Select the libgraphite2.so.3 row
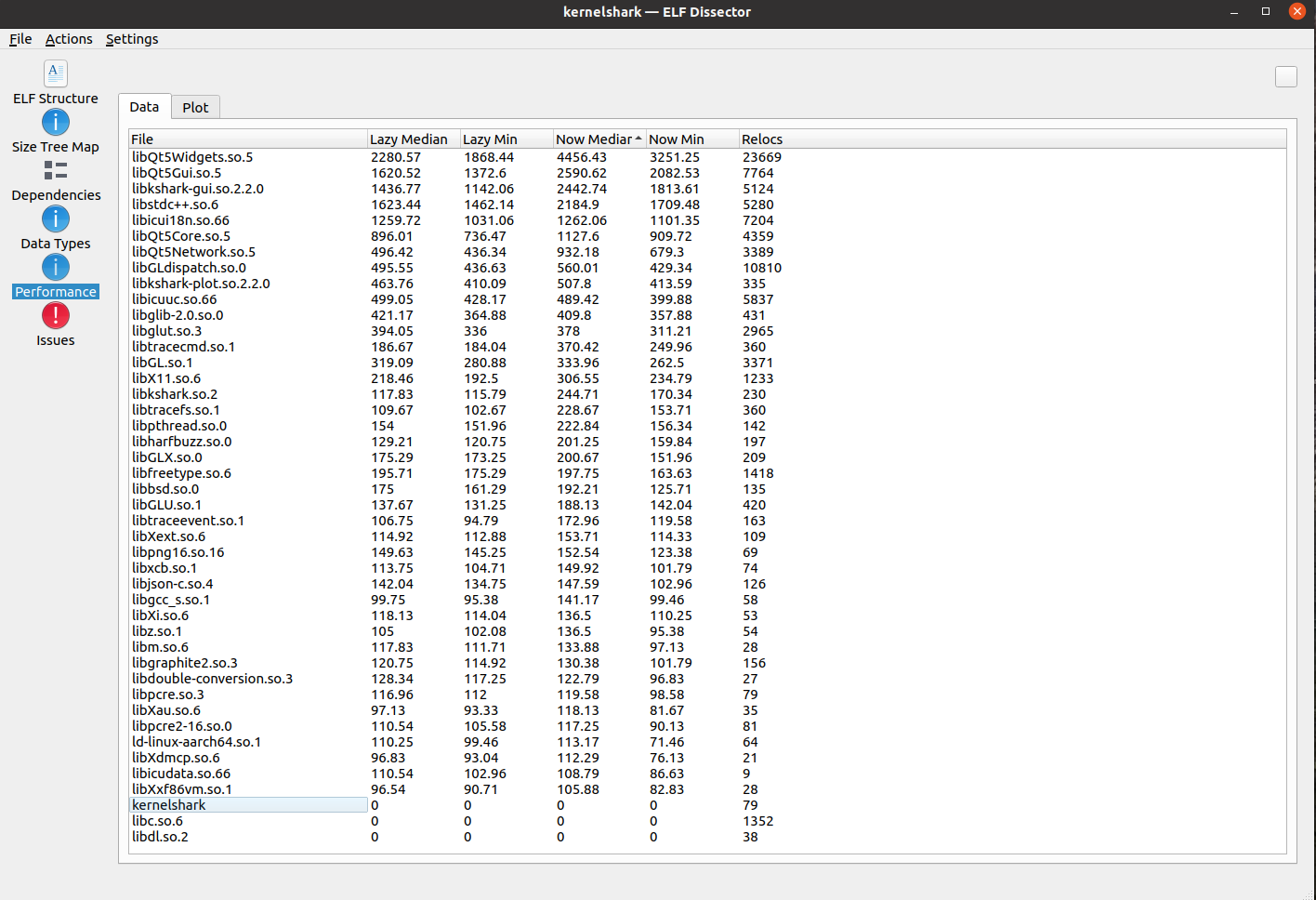This screenshot has height=900, width=1316. point(707,663)
